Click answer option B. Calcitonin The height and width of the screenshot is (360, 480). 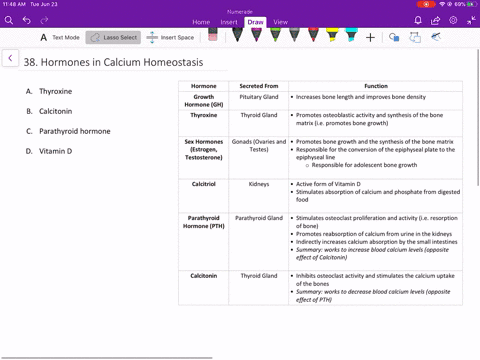pos(49,111)
